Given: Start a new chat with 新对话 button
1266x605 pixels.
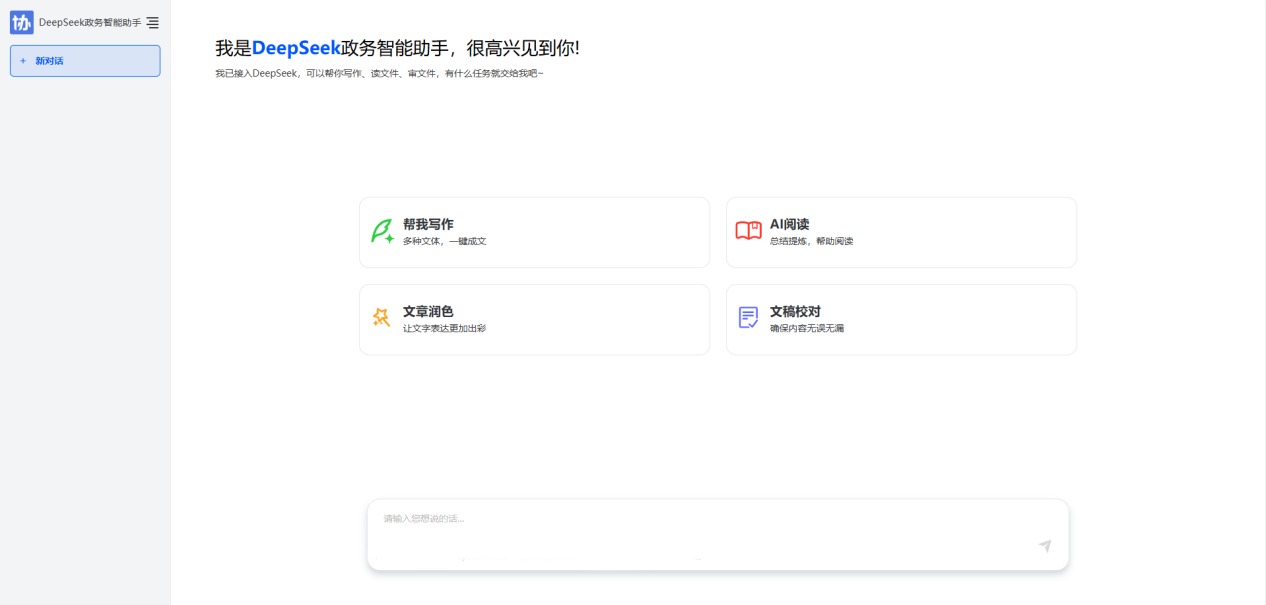Looking at the screenshot, I should (85, 61).
